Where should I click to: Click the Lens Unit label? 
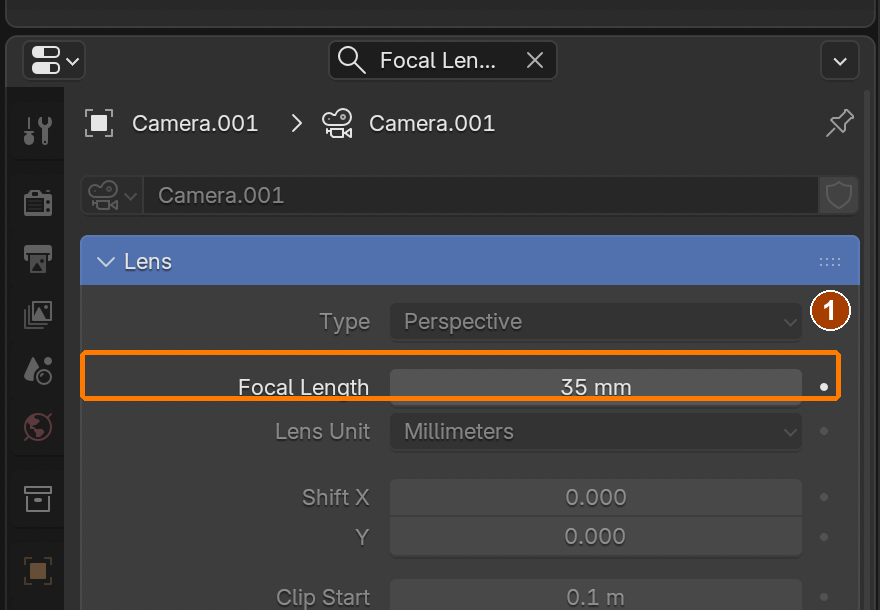[322, 432]
